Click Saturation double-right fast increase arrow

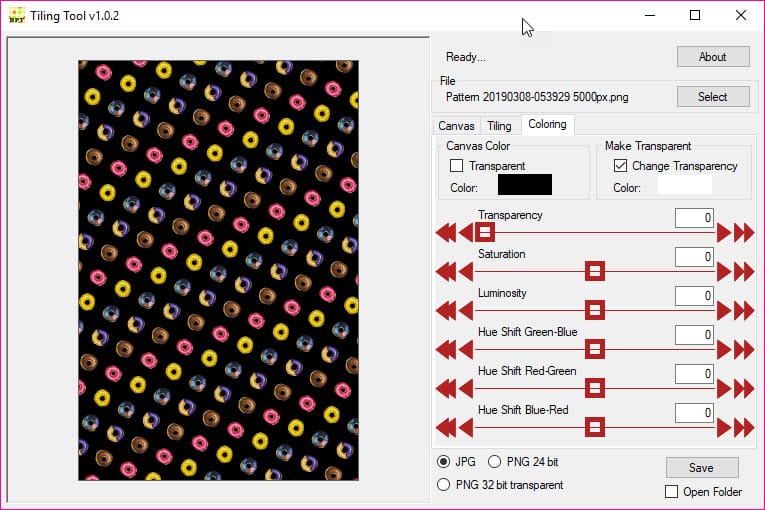tap(744, 272)
